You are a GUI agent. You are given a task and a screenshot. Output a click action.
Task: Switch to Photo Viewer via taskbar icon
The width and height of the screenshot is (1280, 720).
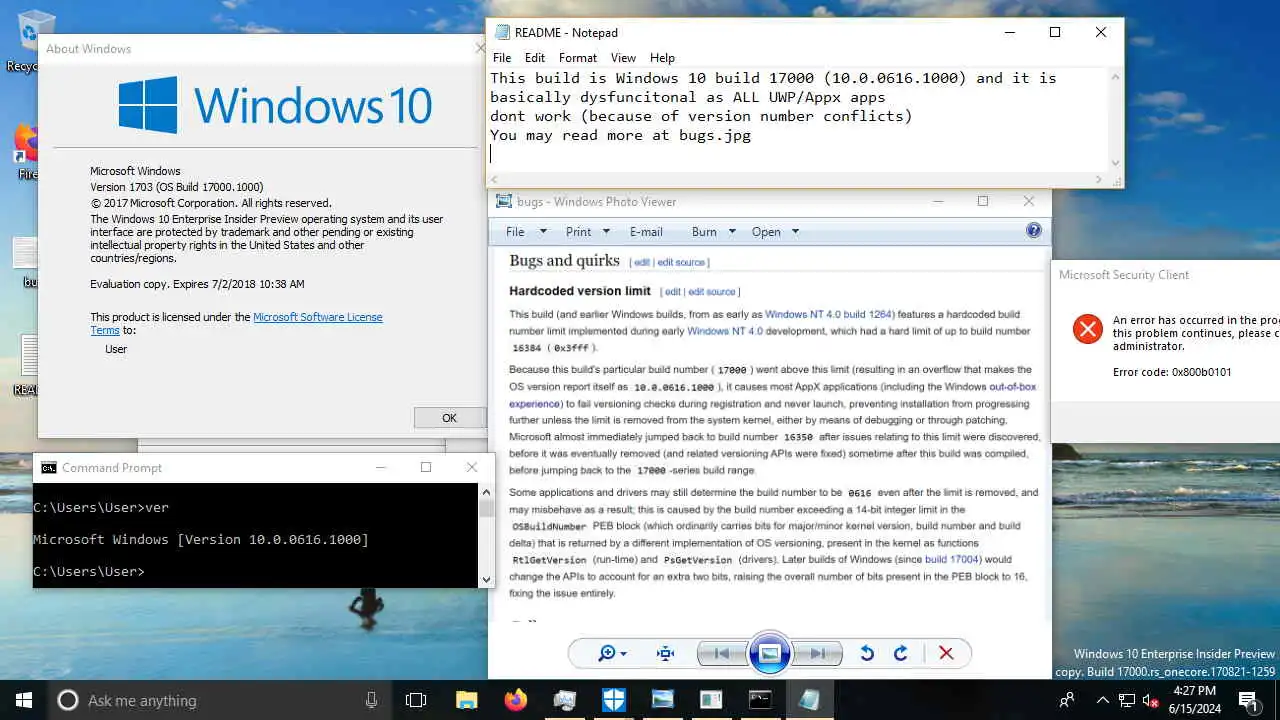click(x=662, y=700)
